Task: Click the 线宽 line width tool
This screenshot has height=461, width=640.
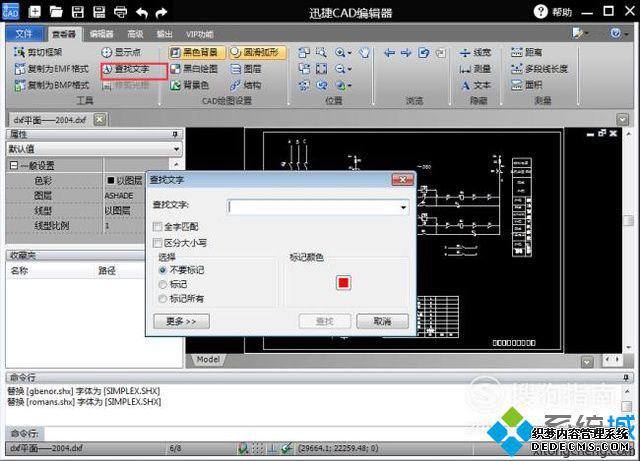Action: [475, 52]
